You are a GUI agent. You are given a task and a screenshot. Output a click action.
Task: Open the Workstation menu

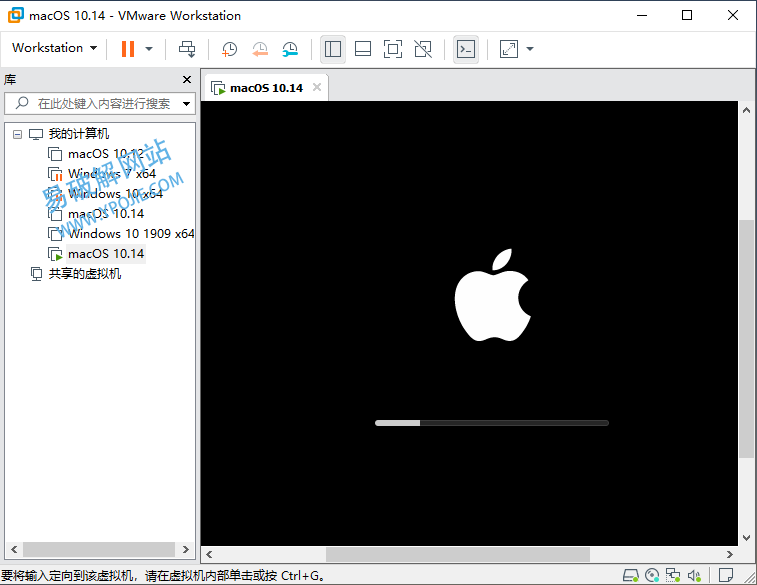[54, 48]
